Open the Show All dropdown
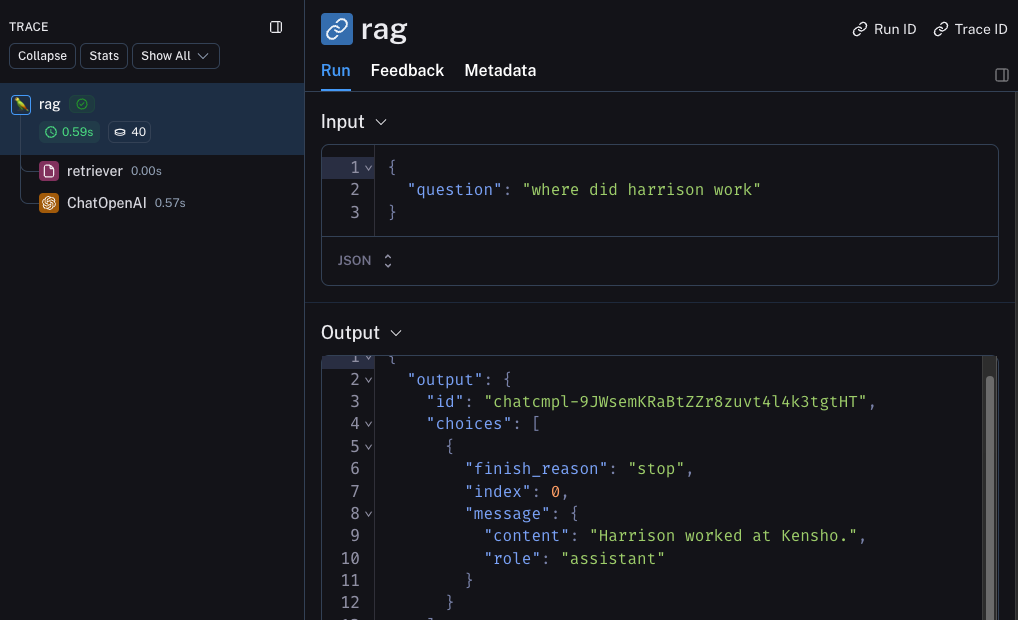Viewport: 1018px width, 620px height. pyautogui.click(x=175, y=56)
